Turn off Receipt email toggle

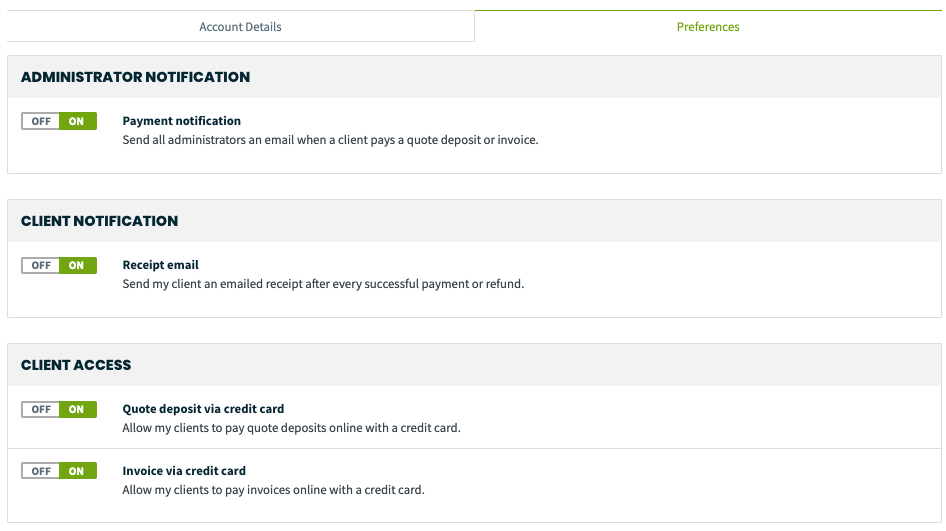(x=40, y=266)
